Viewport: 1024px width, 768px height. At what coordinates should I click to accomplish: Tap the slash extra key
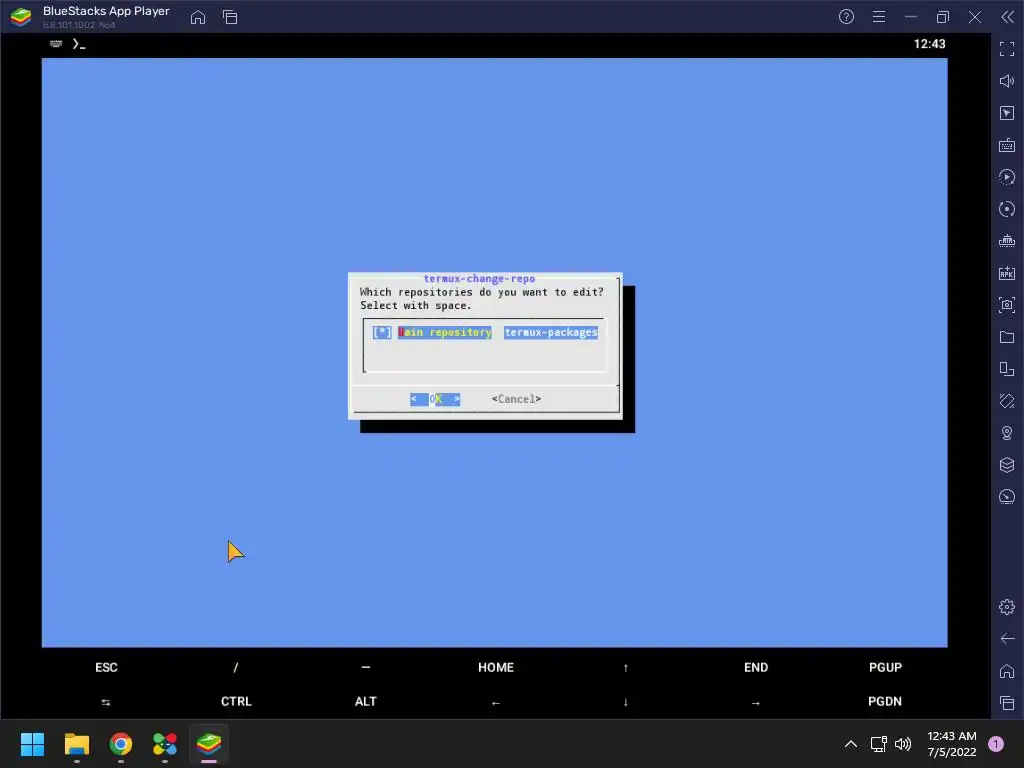pos(236,667)
